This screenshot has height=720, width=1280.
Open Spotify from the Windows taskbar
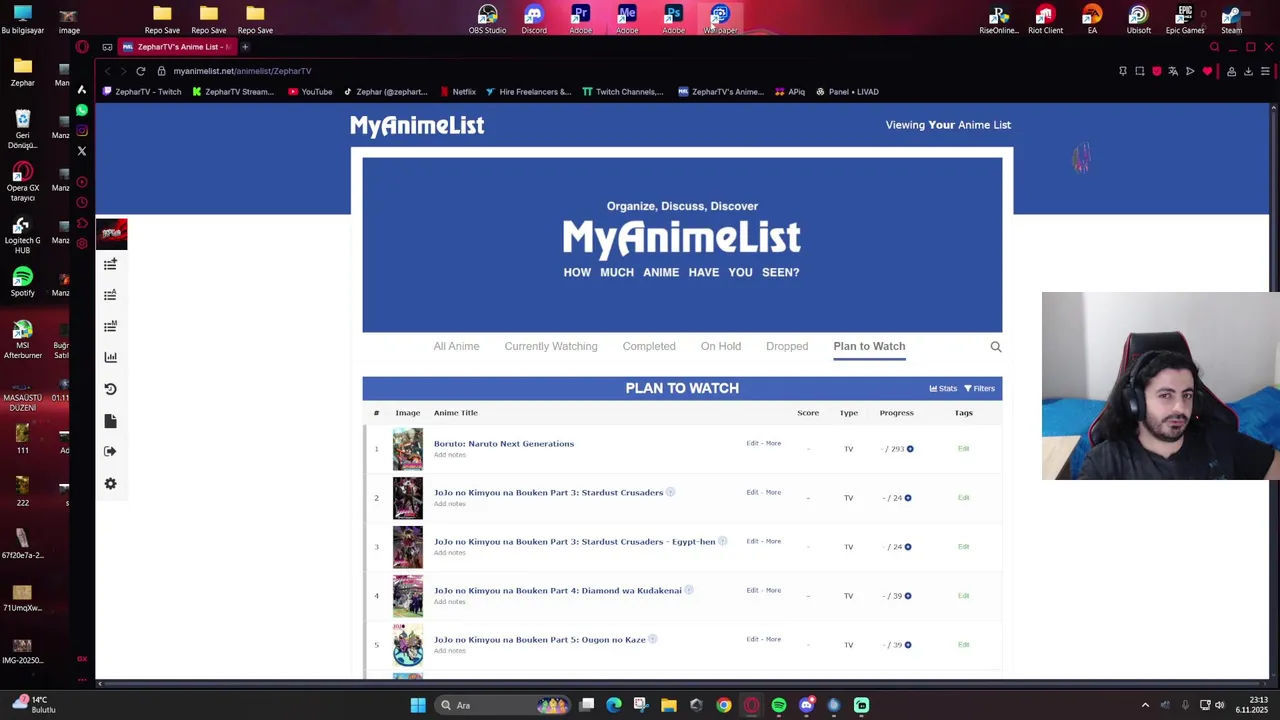(779, 705)
